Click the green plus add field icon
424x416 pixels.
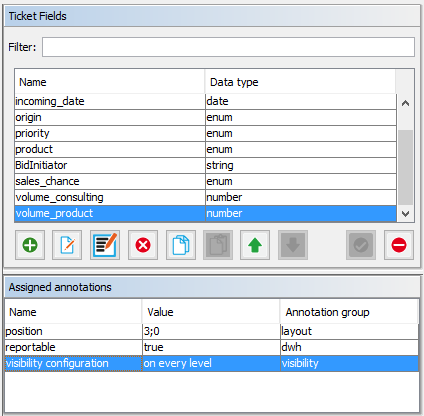(x=30, y=245)
